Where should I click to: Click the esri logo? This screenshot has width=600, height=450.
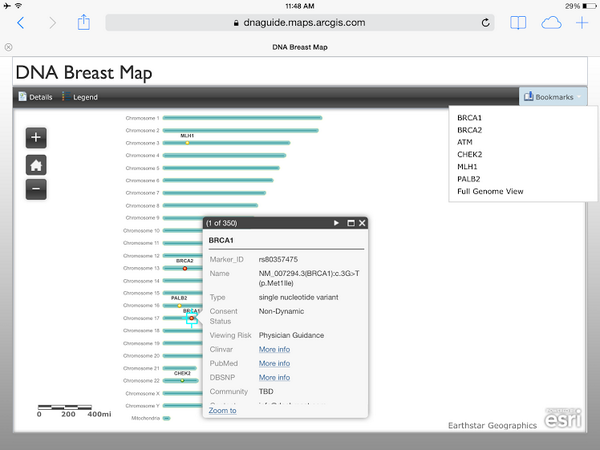click(x=563, y=418)
